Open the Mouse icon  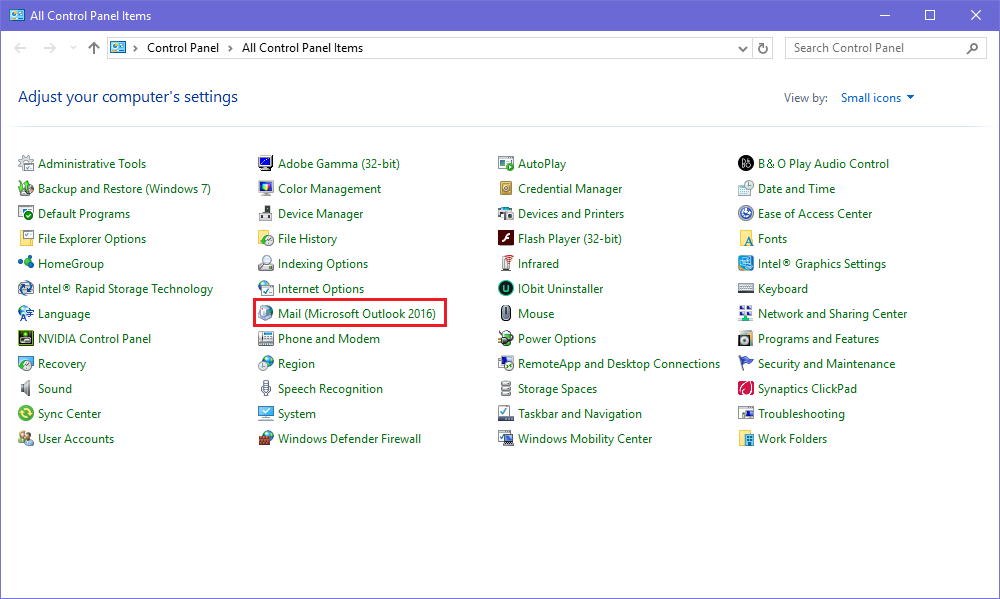tap(506, 313)
